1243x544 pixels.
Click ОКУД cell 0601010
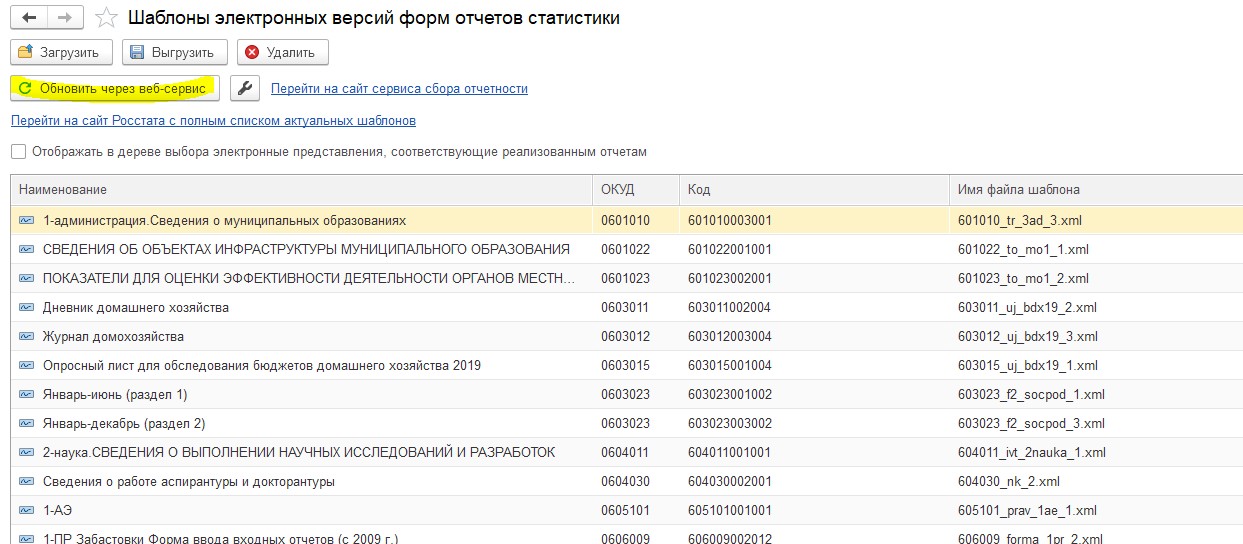[x=625, y=220]
